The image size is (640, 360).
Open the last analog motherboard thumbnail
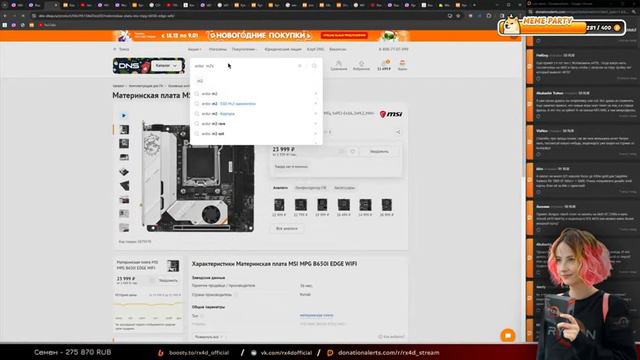coord(387,204)
